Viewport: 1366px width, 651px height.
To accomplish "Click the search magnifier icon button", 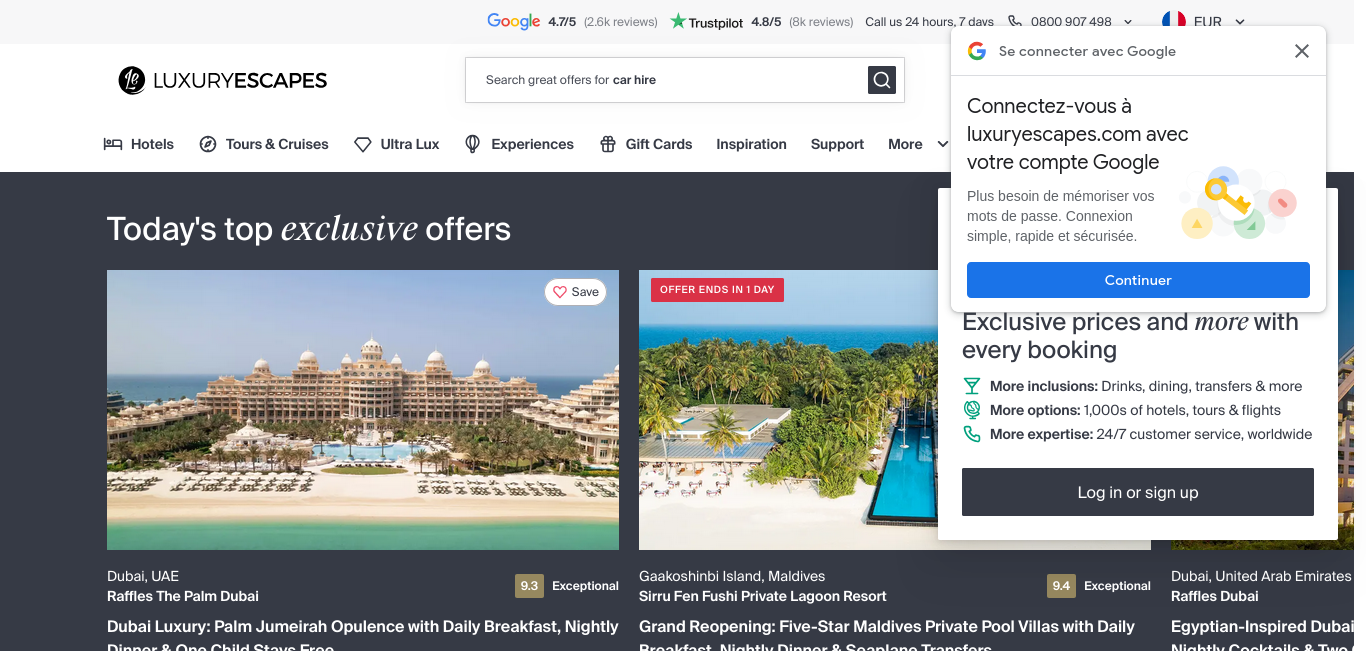I will (881, 80).
